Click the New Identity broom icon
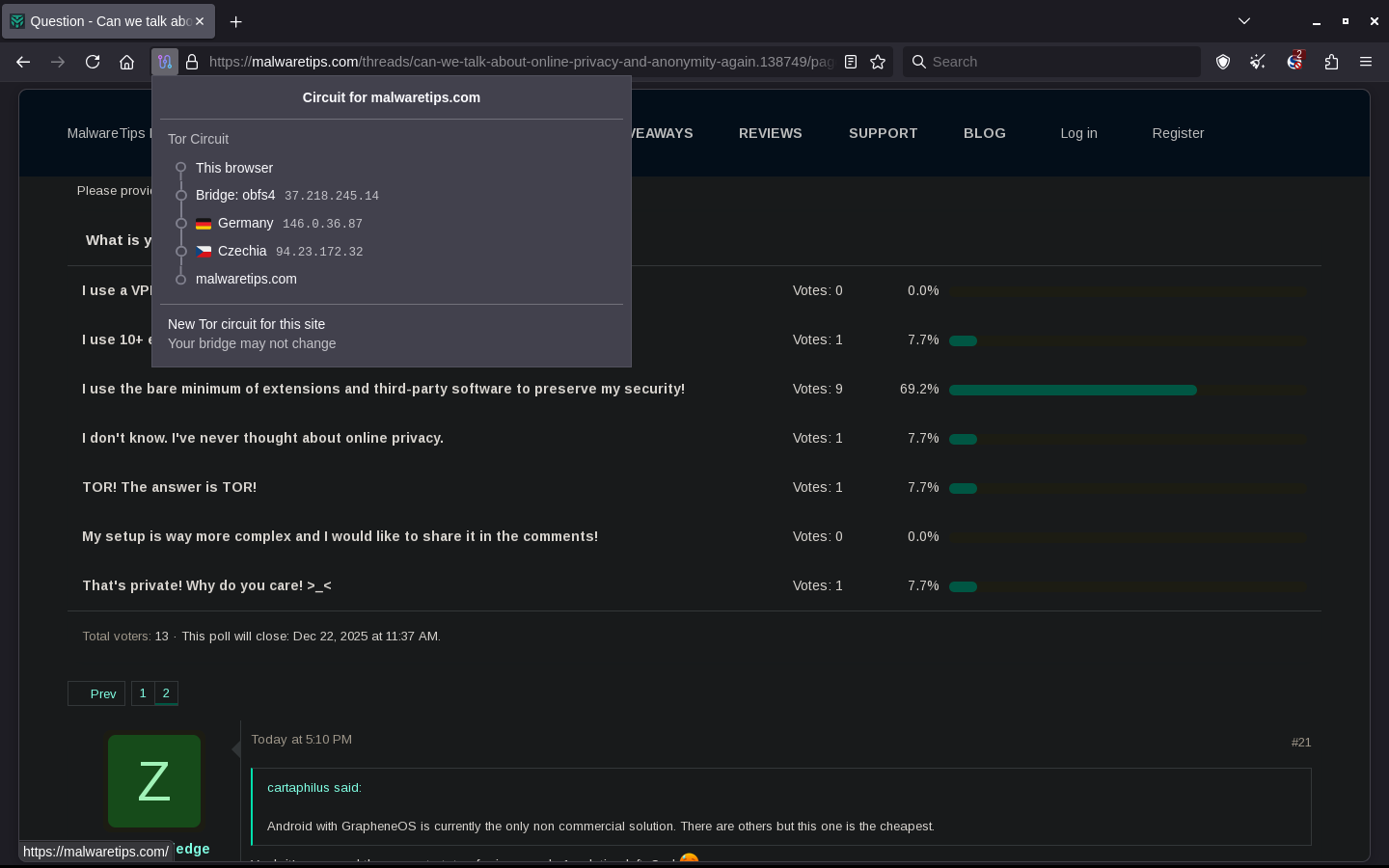 click(x=1258, y=62)
